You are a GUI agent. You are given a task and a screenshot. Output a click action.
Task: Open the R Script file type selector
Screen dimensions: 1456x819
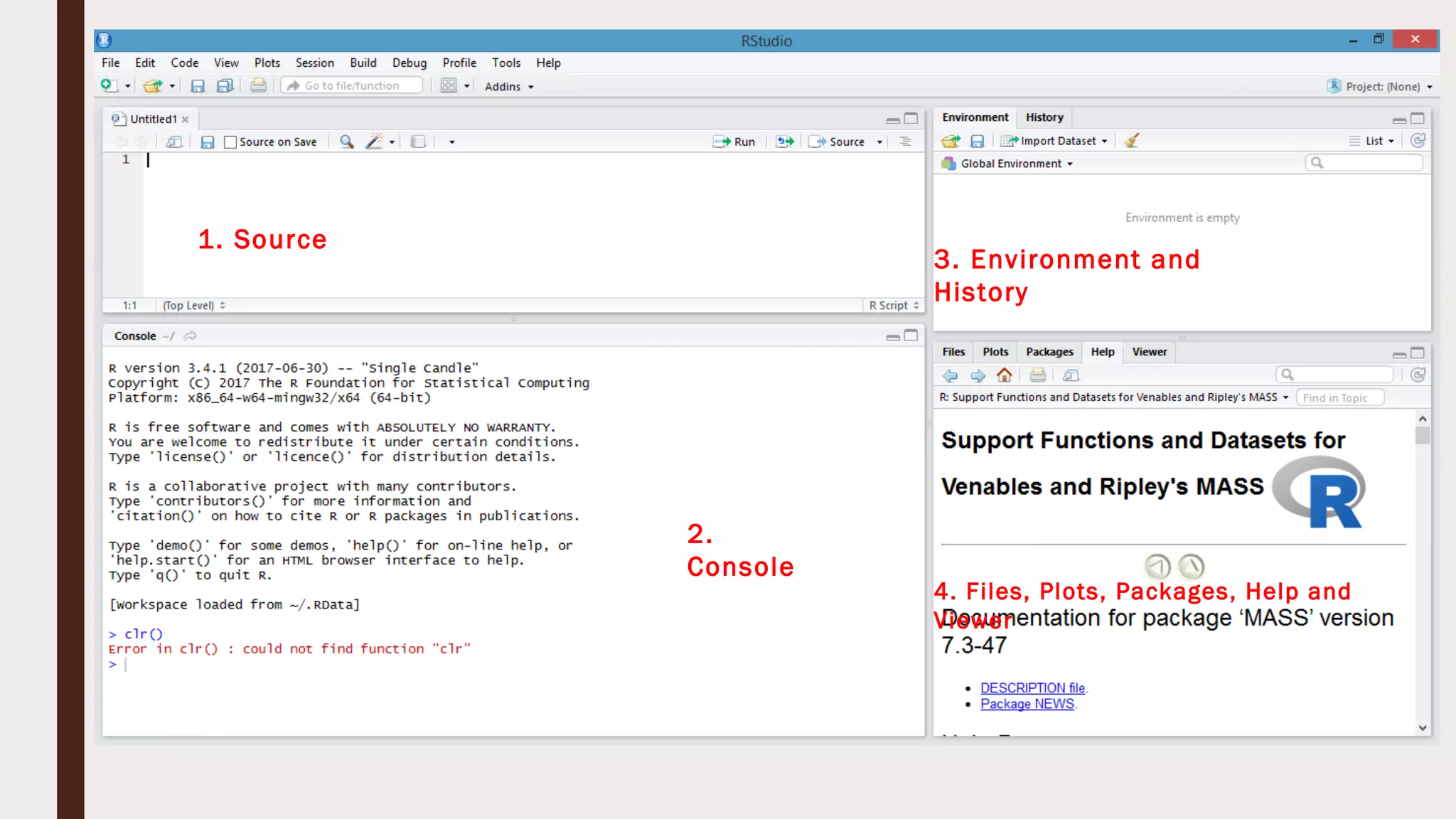[x=894, y=305]
